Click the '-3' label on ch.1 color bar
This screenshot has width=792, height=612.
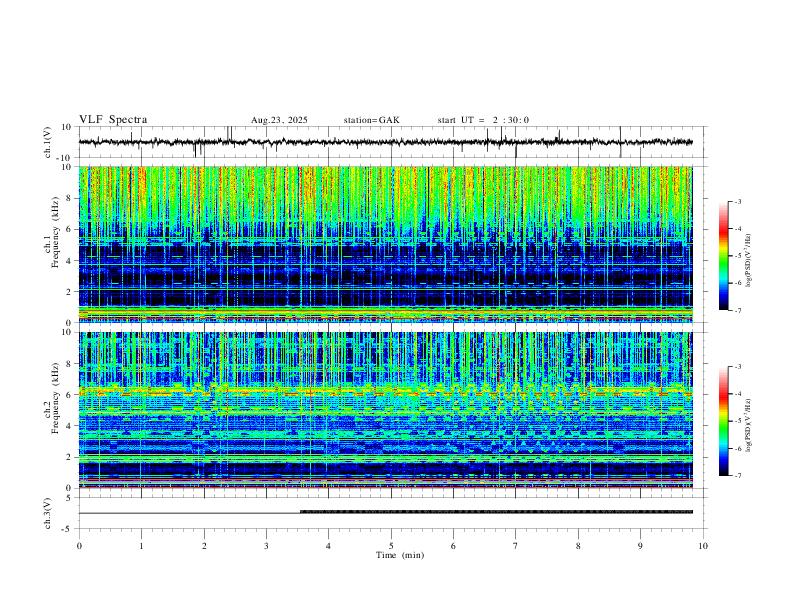738,201
